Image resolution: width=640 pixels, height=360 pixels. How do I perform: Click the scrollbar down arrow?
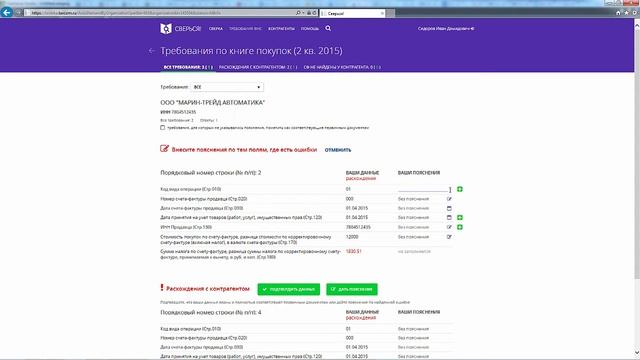point(637,353)
